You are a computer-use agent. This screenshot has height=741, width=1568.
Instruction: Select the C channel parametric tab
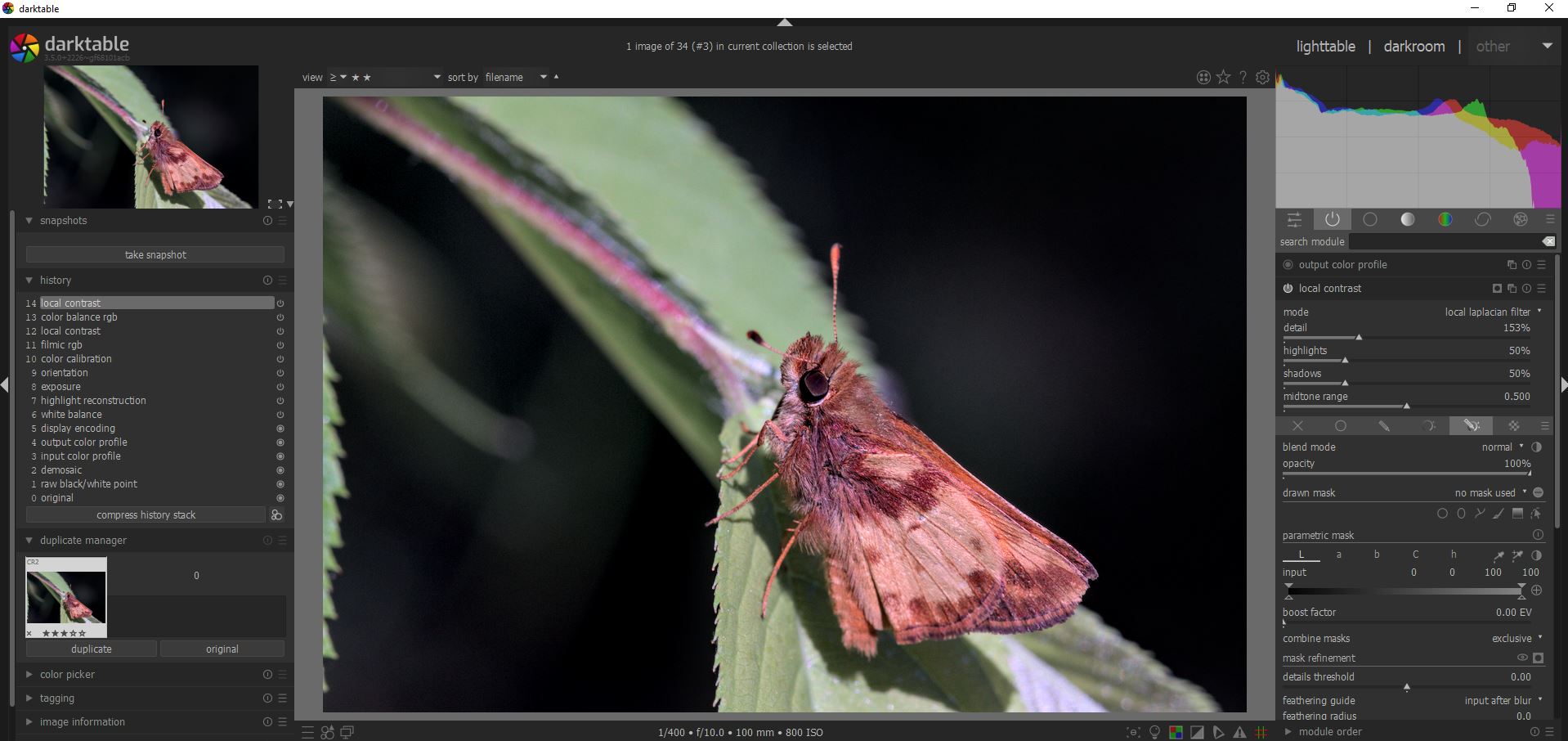coord(1415,555)
